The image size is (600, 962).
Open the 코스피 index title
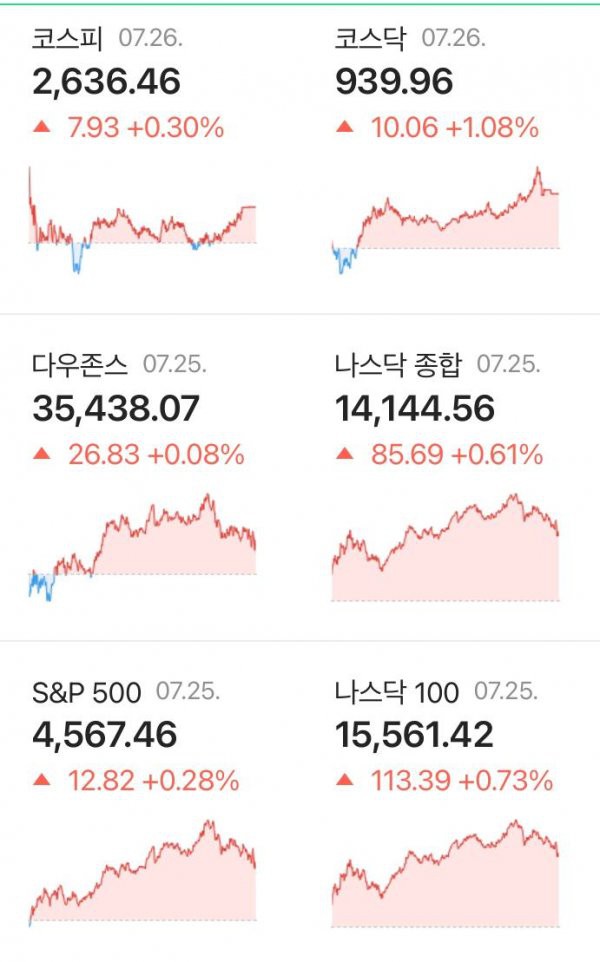(x=67, y=38)
